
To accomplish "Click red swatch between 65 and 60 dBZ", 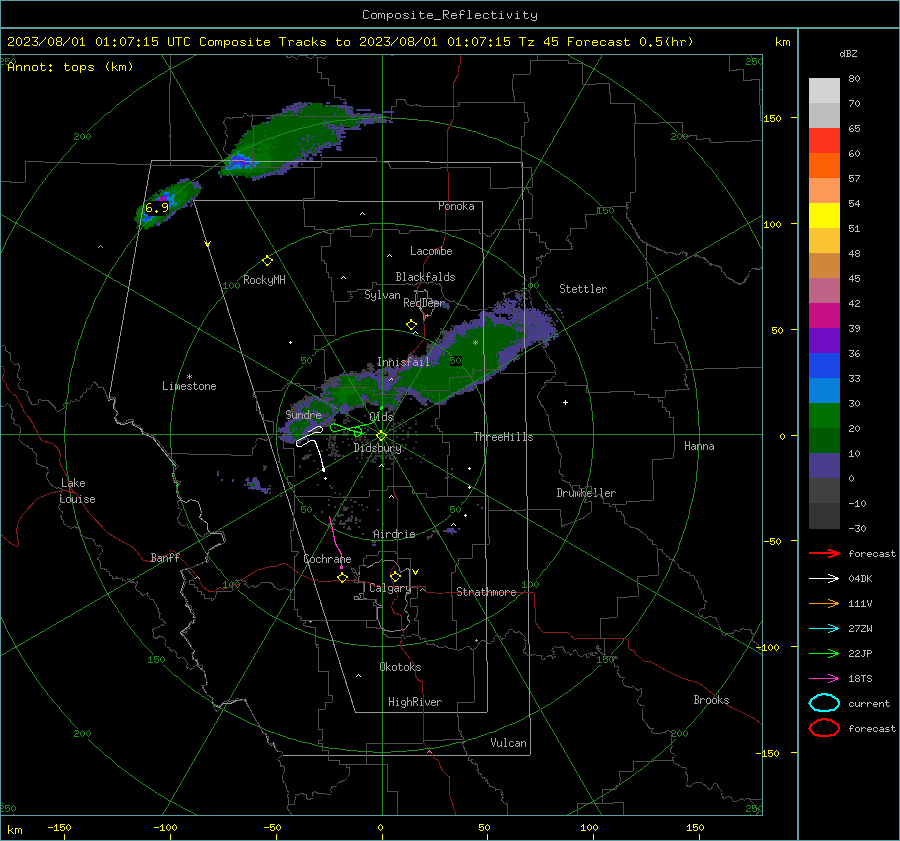I will (x=824, y=141).
